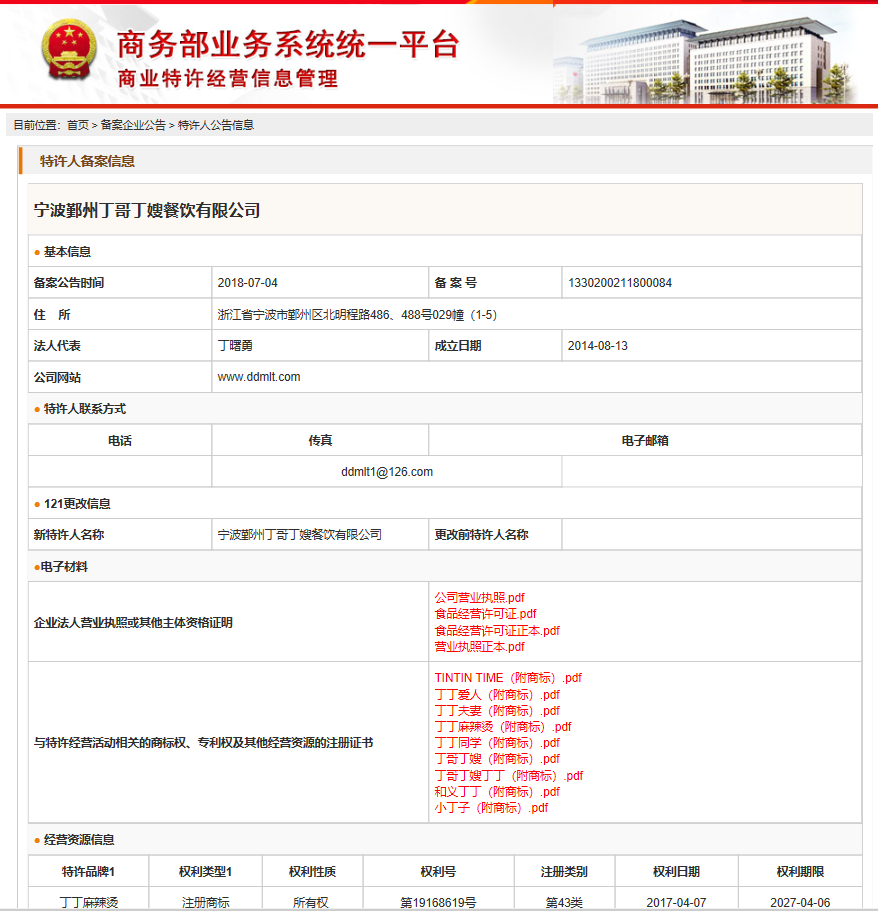Open 丁丁爱人（附商标）.pdf file
878x911 pixels.
[497, 695]
